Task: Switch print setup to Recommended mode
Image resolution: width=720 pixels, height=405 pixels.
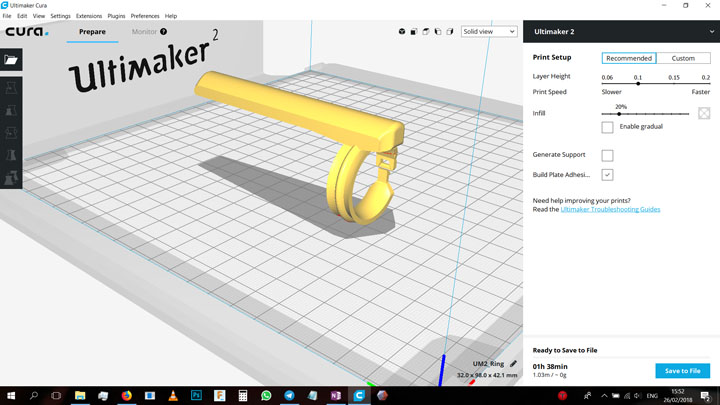Action: tap(629, 58)
